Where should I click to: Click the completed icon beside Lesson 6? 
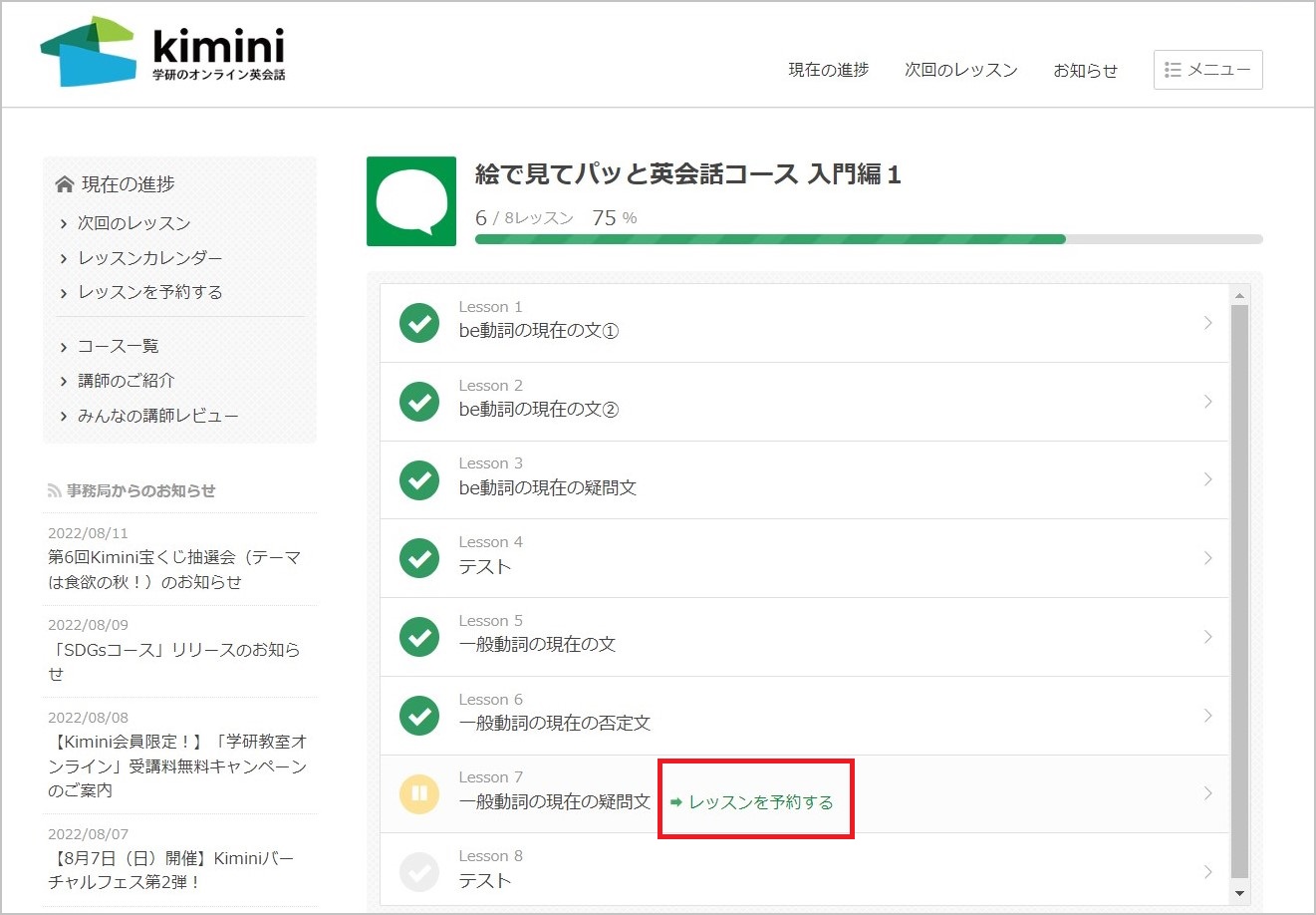(x=418, y=715)
